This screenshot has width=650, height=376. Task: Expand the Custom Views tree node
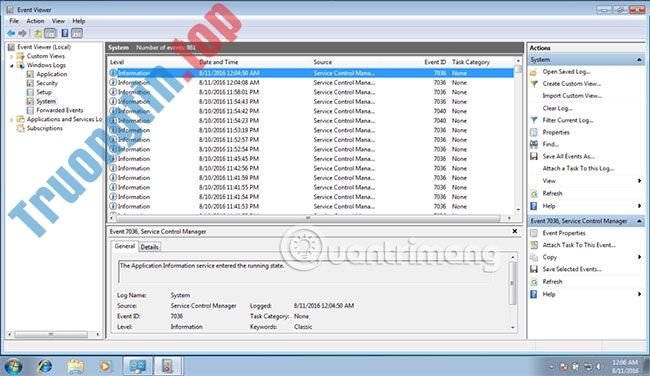[x=12, y=56]
